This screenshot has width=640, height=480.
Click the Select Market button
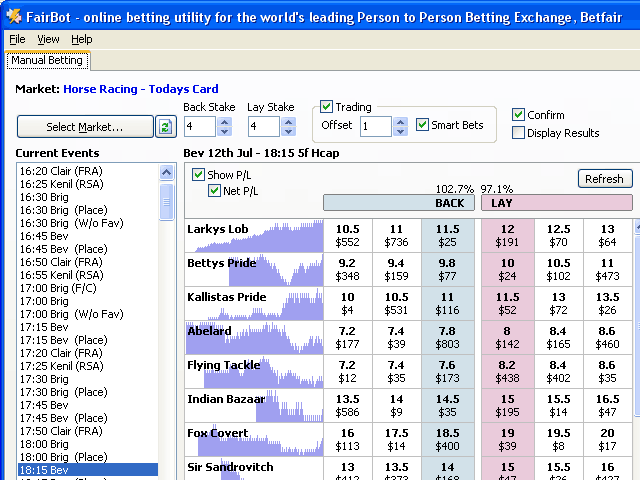[x=85, y=127]
